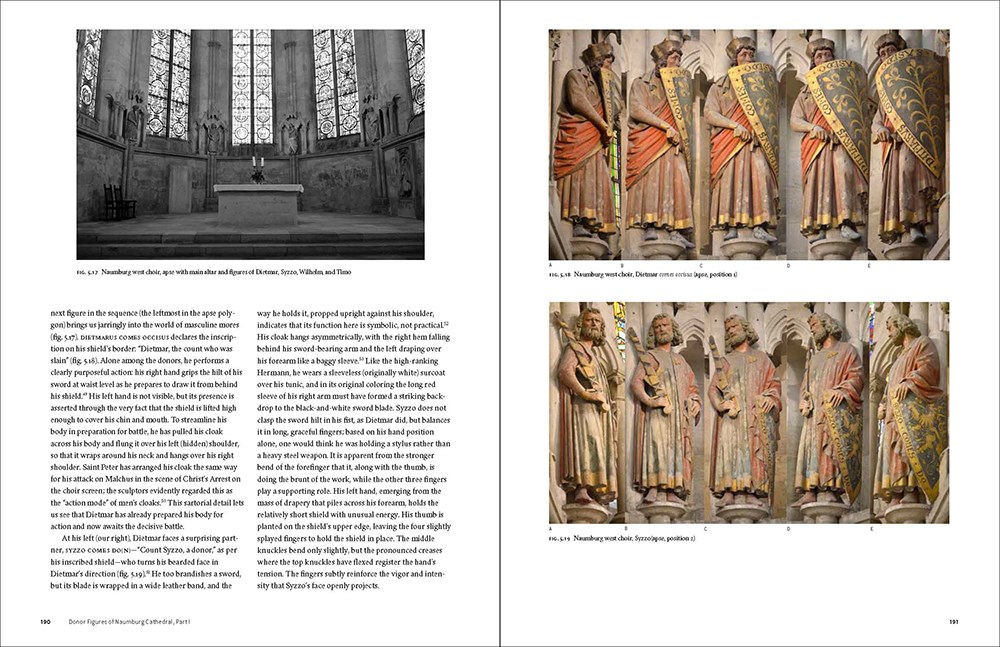Click the phrase 'a heavy steel weapon'
This screenshot has height=647, width=1000.
(x=293, y=456)
